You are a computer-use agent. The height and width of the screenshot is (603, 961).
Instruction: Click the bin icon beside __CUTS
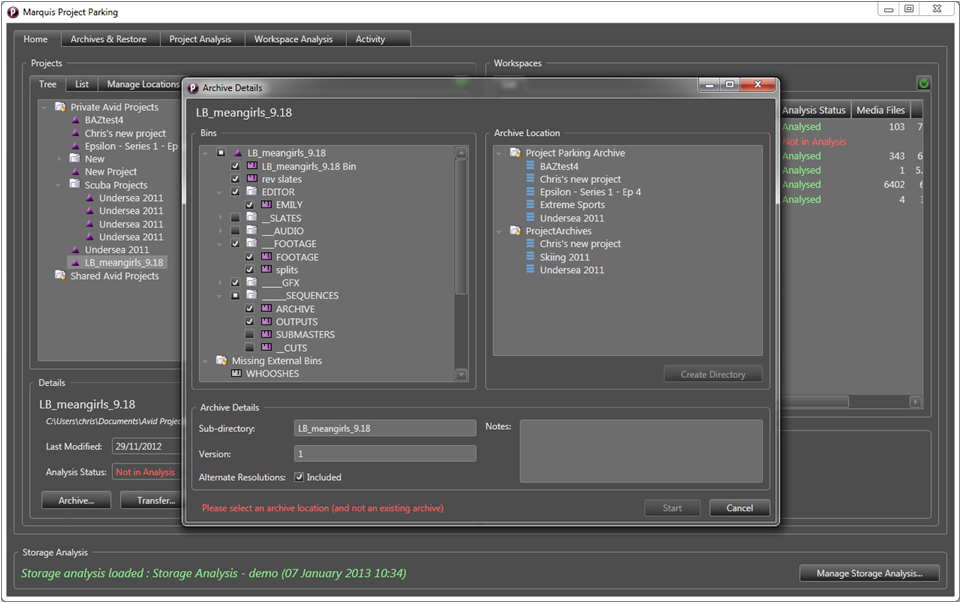[x=266, y=347]
